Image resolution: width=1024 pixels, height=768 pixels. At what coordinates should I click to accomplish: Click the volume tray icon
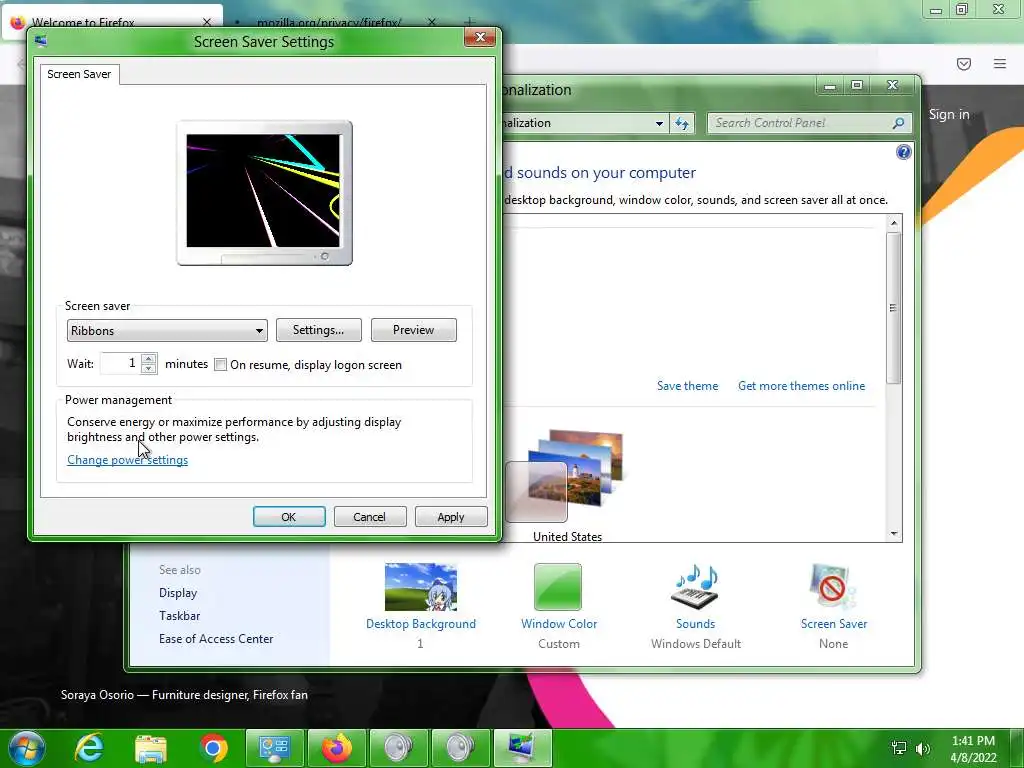click(922, 748)
